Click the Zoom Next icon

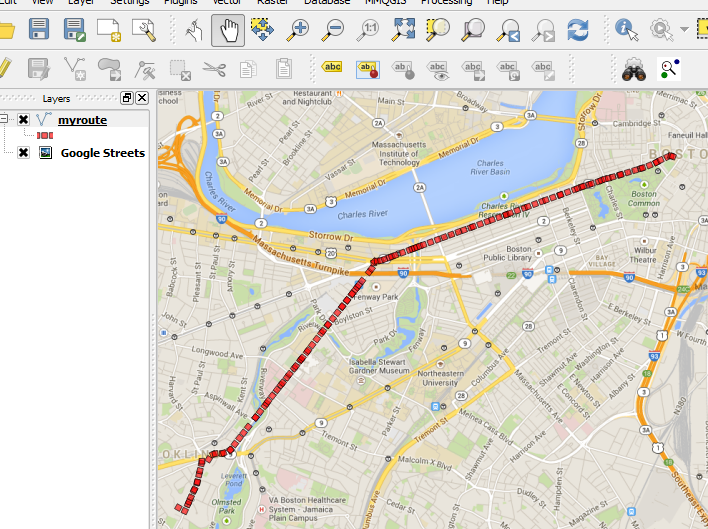(543, 30)
